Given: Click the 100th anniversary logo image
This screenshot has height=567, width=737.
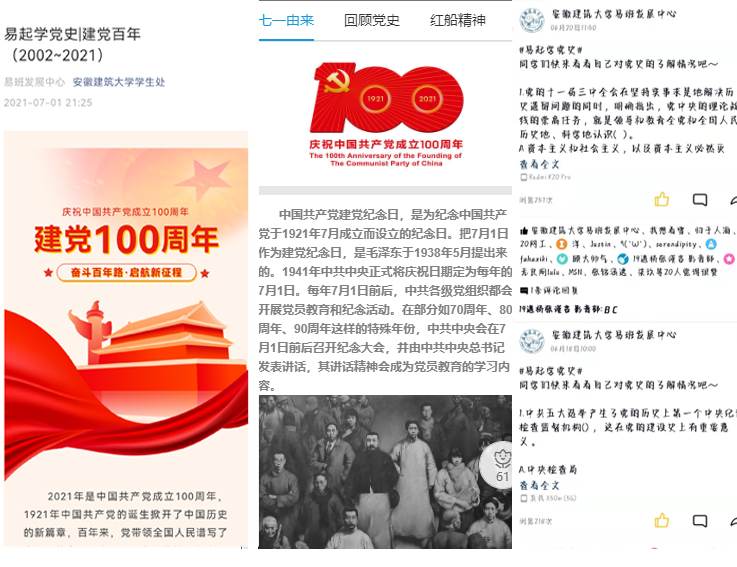Looking at the screenshot, I should click(x=386, y=115).
